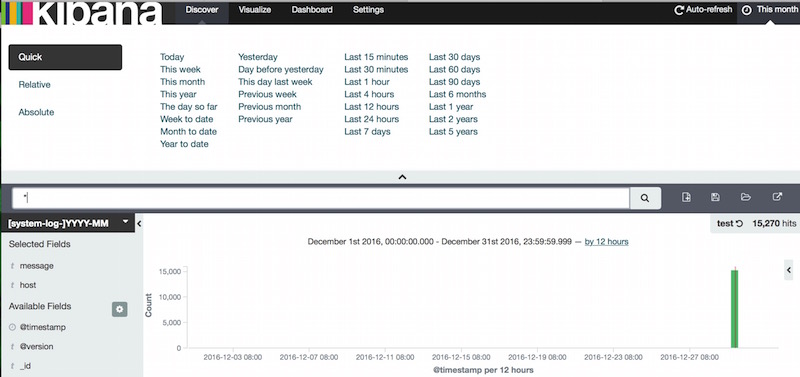This screenshot has height=377, width=800.
Task: Select the Relative time range mode
Action: point(35,85)
